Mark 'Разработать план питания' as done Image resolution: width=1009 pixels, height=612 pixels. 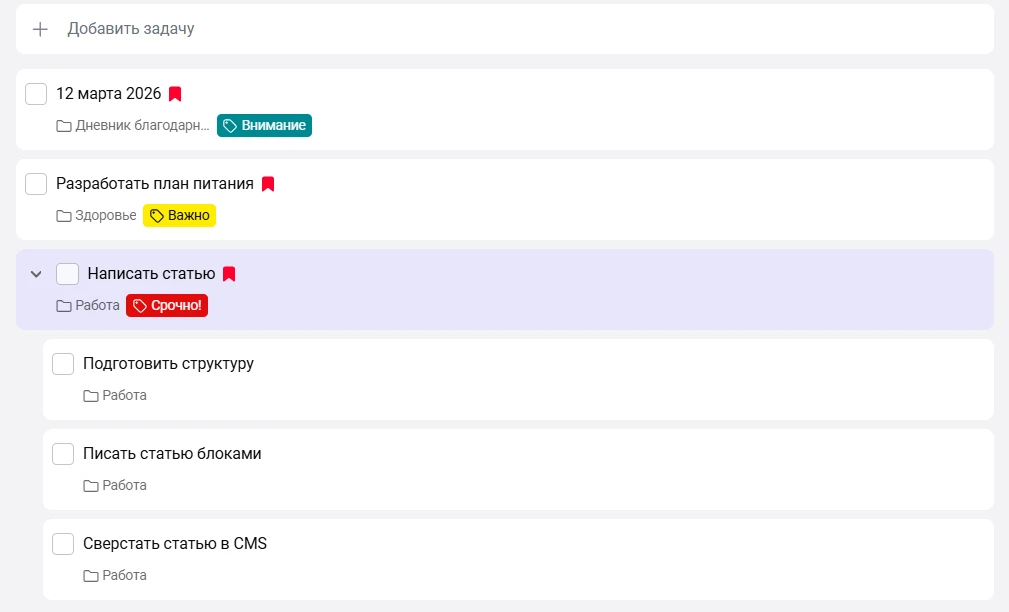point(36,184)
